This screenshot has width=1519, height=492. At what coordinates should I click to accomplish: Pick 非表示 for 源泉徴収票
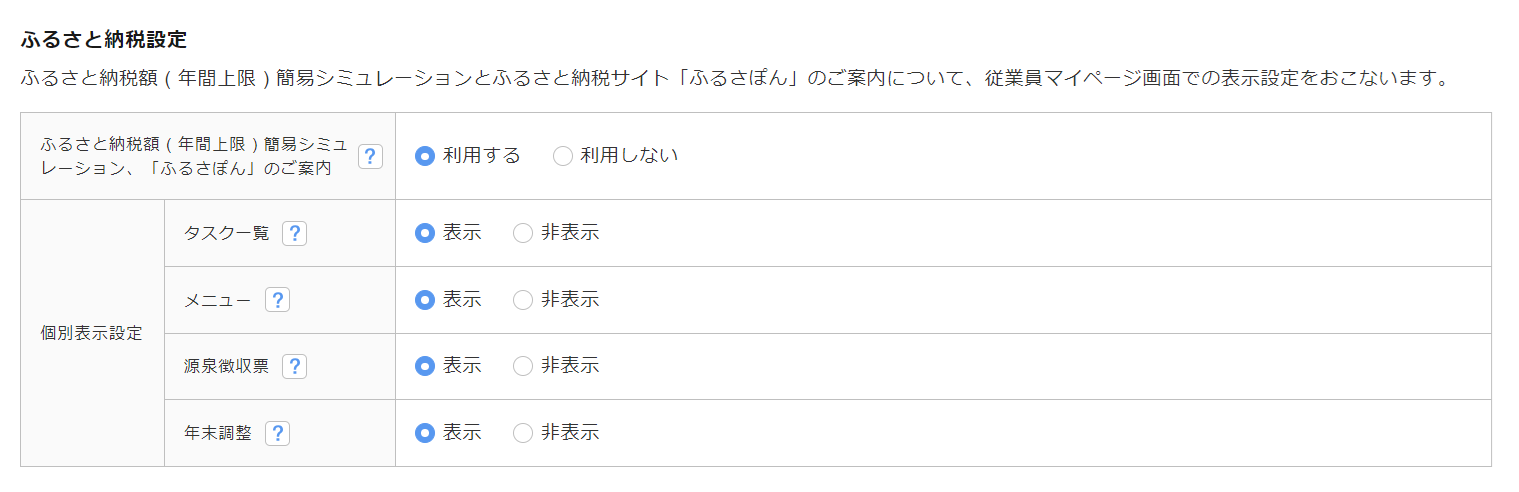523,366
